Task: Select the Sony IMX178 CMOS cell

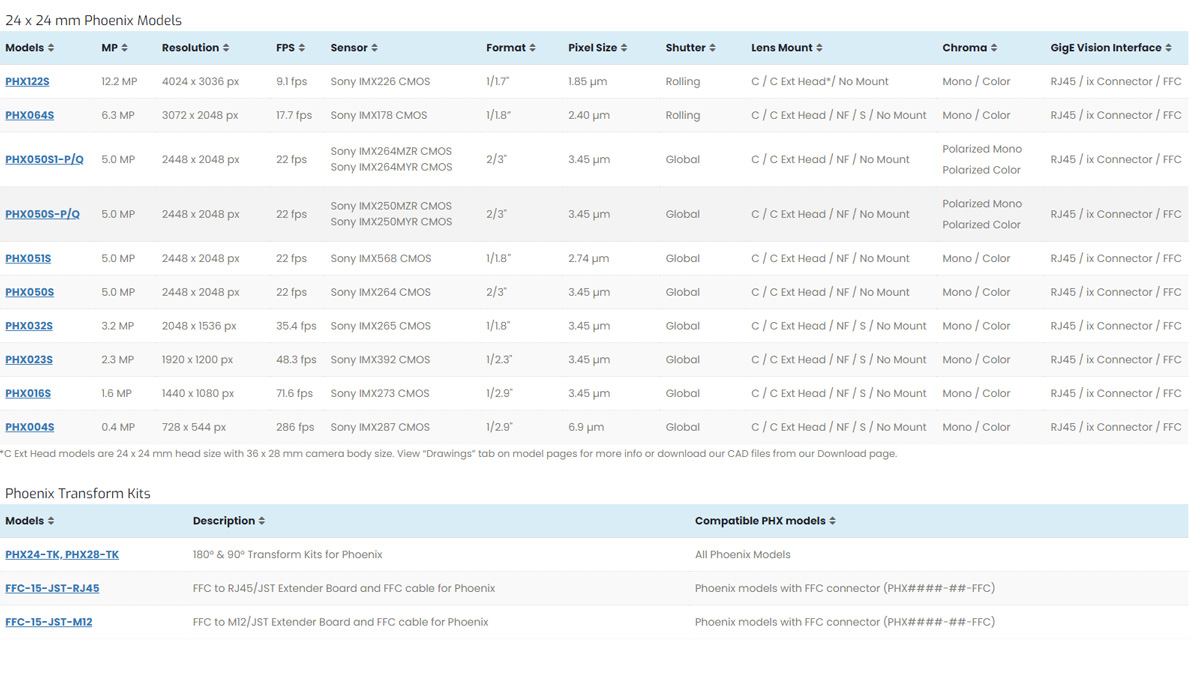Action: click(x=379, y=116)
